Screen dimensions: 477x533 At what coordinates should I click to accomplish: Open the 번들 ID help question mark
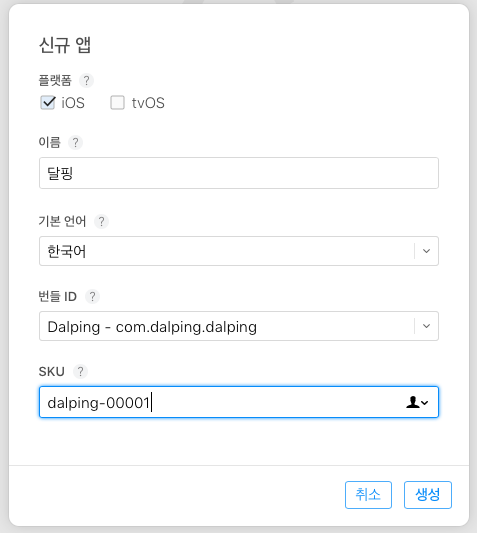click(x=92, y=296)
